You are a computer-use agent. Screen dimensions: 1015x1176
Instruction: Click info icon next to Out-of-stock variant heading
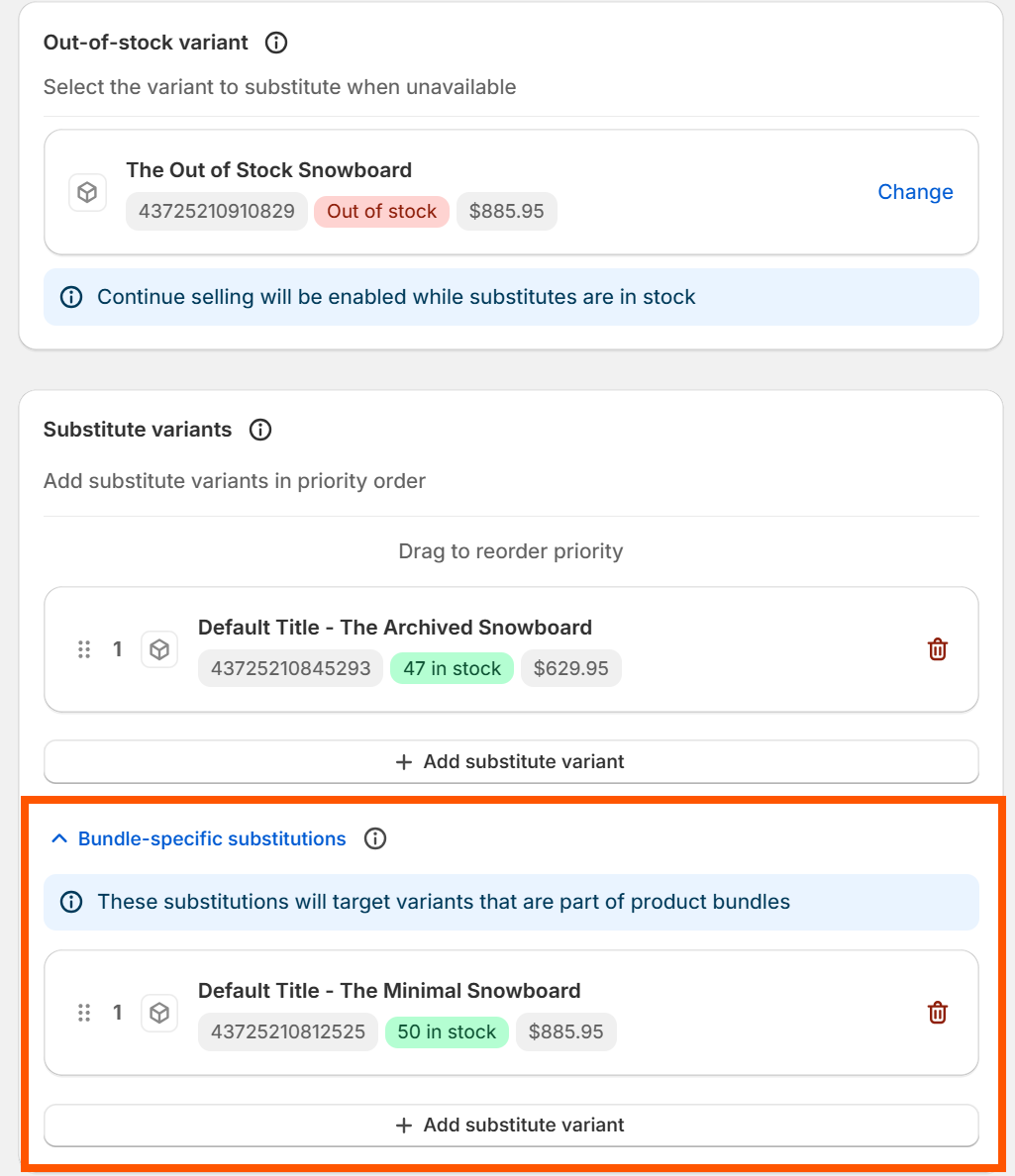(x=276, y=43)
